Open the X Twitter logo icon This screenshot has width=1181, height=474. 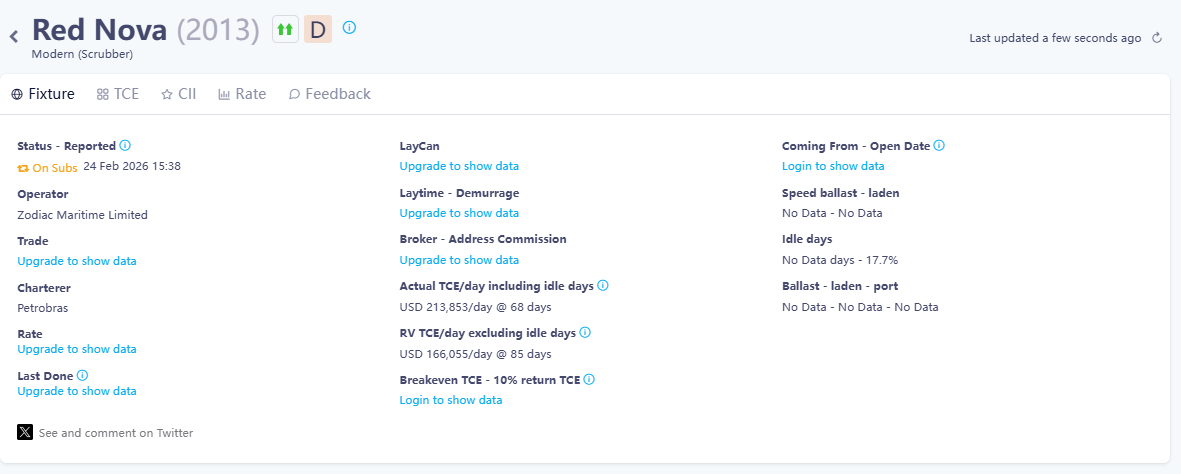25,432
